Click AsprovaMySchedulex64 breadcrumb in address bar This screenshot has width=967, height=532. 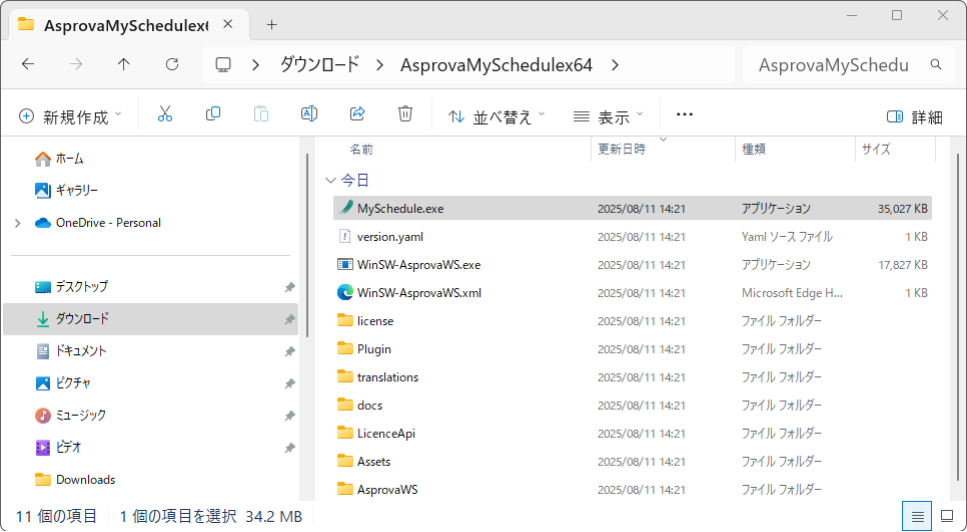coord(496,65)
